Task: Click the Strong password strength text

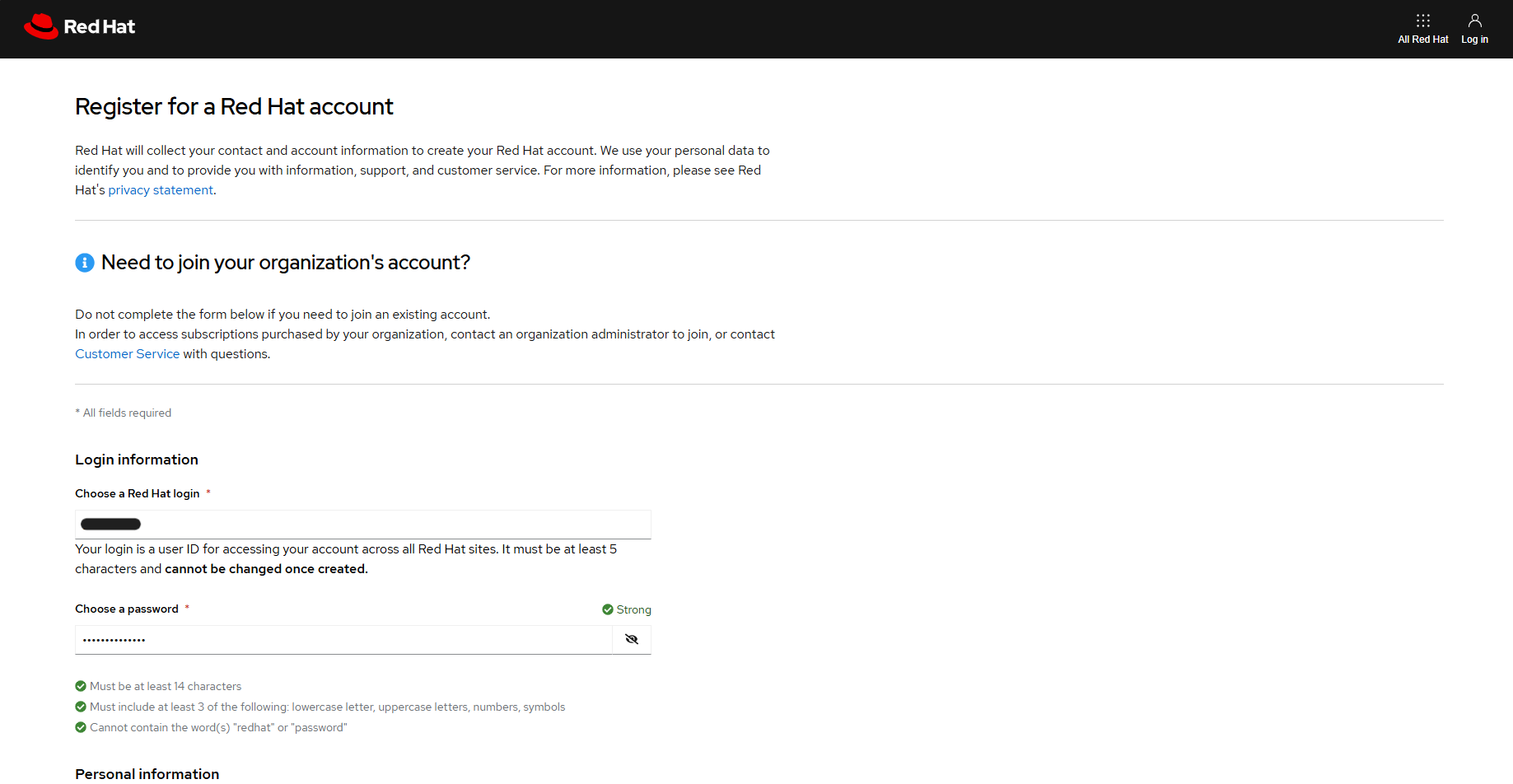Action: click(x=634, y=609)
